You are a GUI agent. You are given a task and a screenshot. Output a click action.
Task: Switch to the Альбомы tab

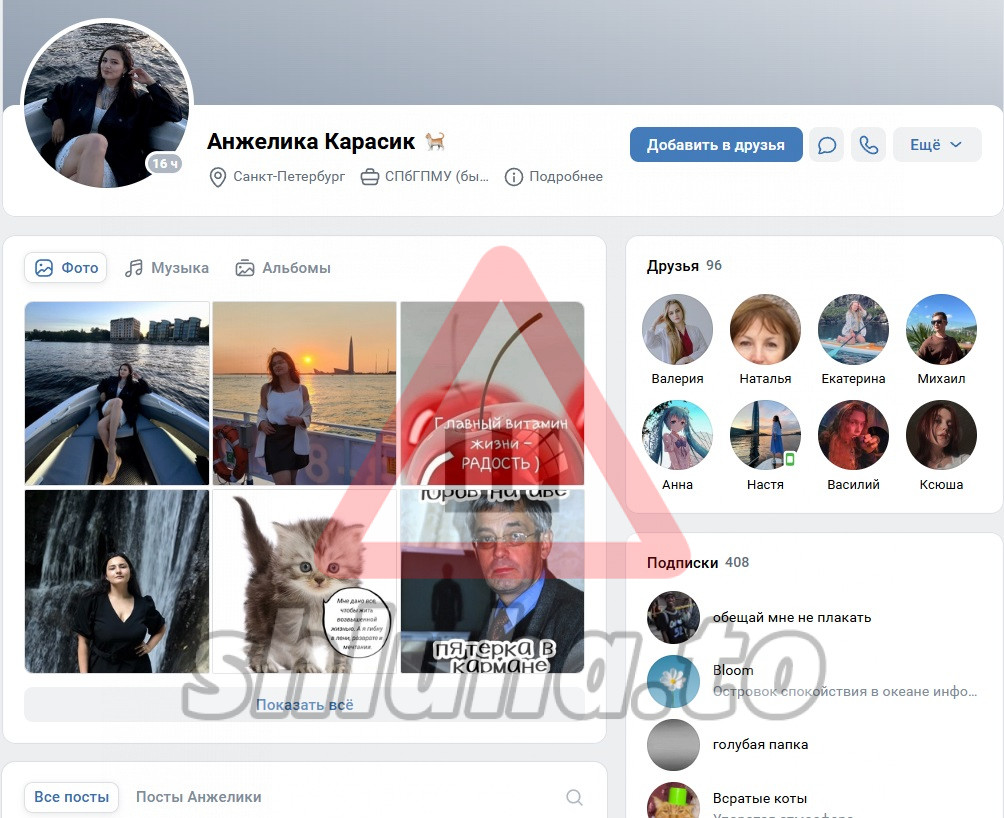click(x=282, y=268)
